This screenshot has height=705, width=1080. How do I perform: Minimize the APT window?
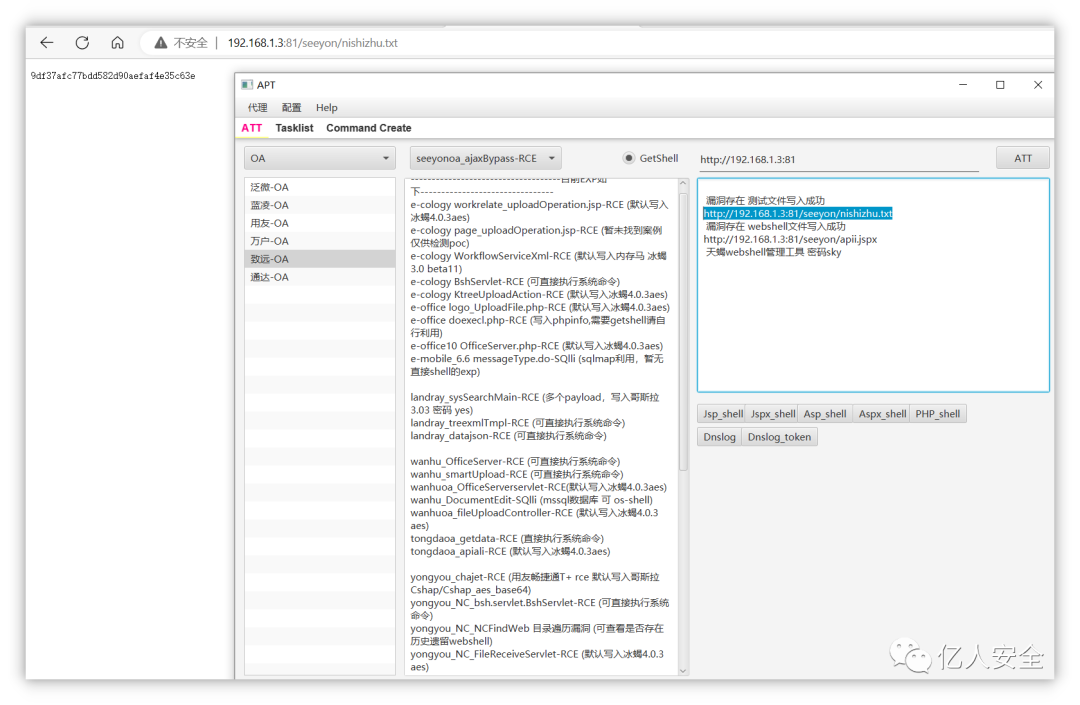[963, 85]
